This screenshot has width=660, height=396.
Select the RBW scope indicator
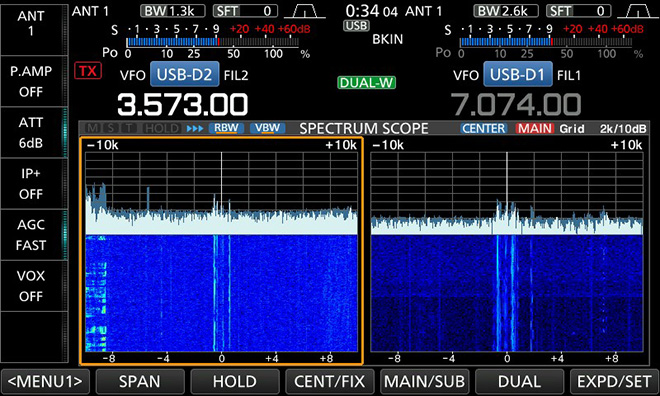coord(226,128)
